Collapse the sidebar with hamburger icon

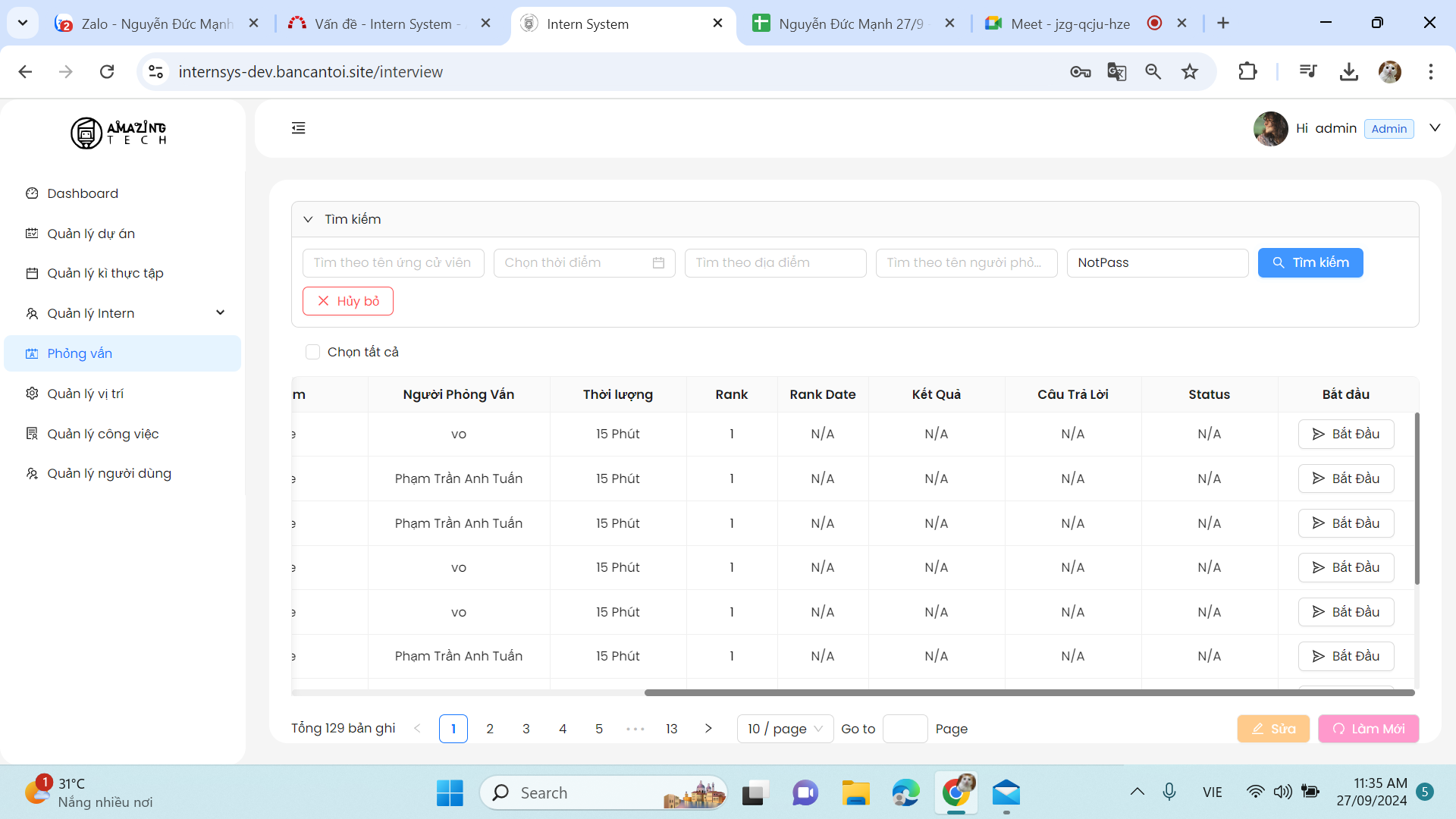click(298, 128)
